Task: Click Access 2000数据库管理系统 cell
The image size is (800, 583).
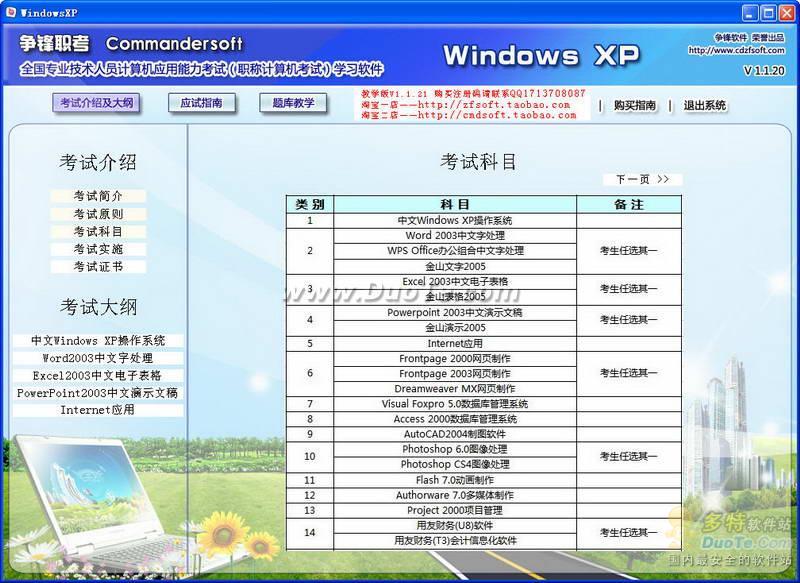Action: 455,419
